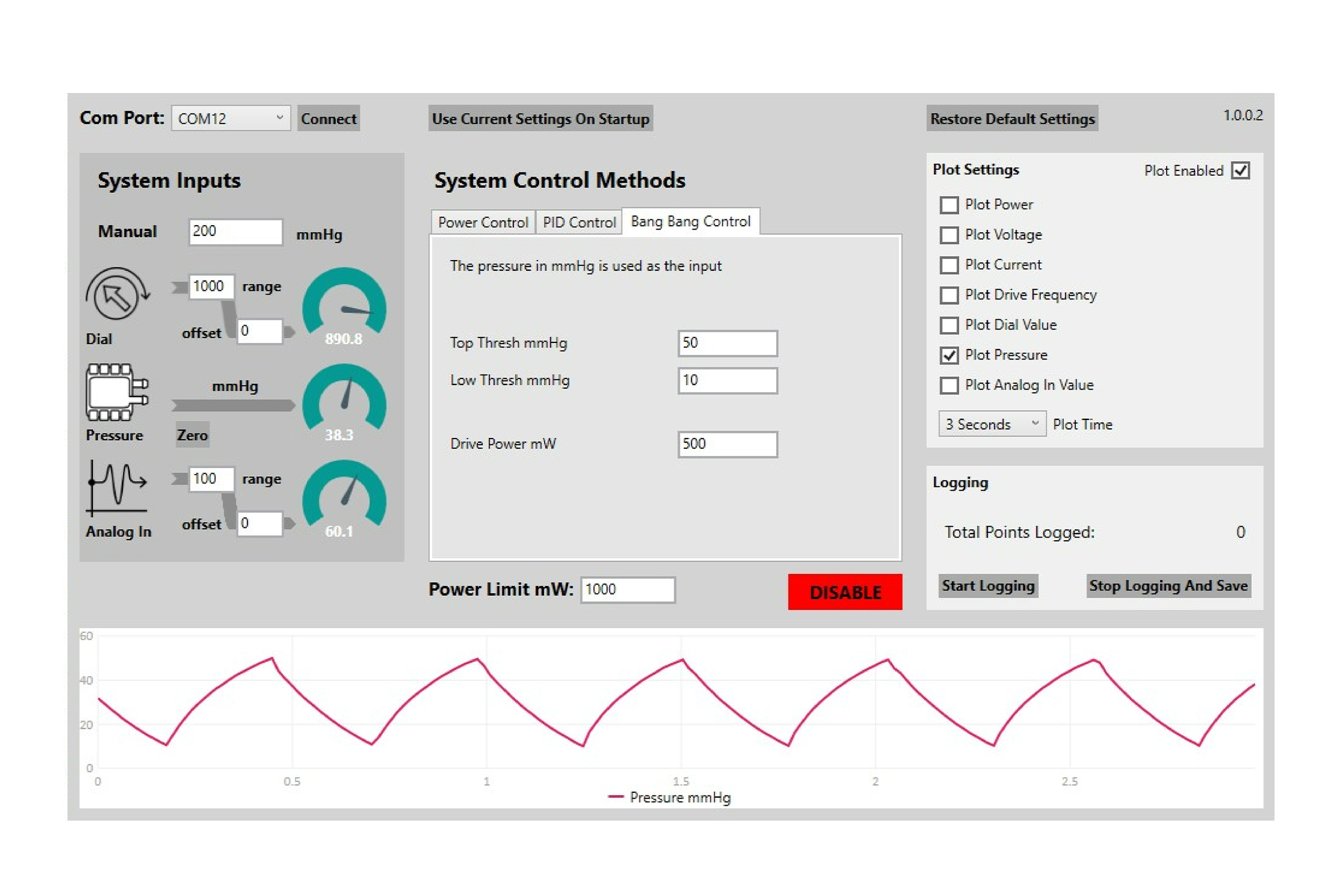Select the Pressure sensor icon

tap(117, 392)
